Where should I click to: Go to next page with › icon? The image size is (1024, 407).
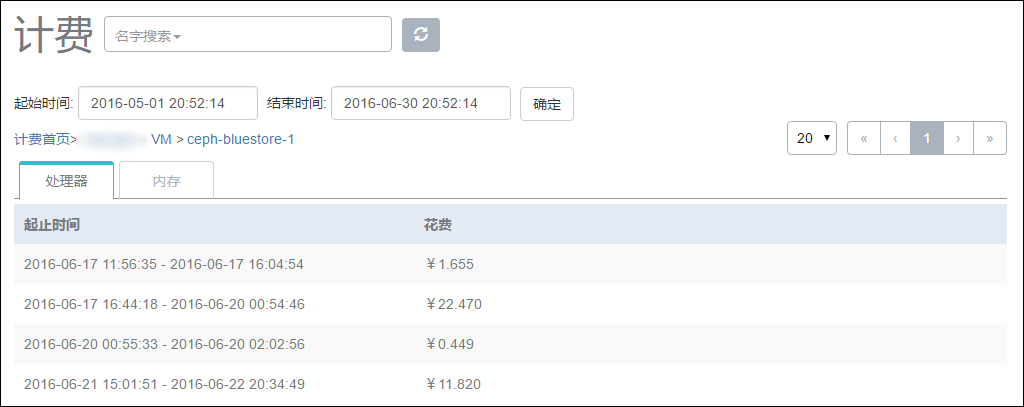coord(958,138)
